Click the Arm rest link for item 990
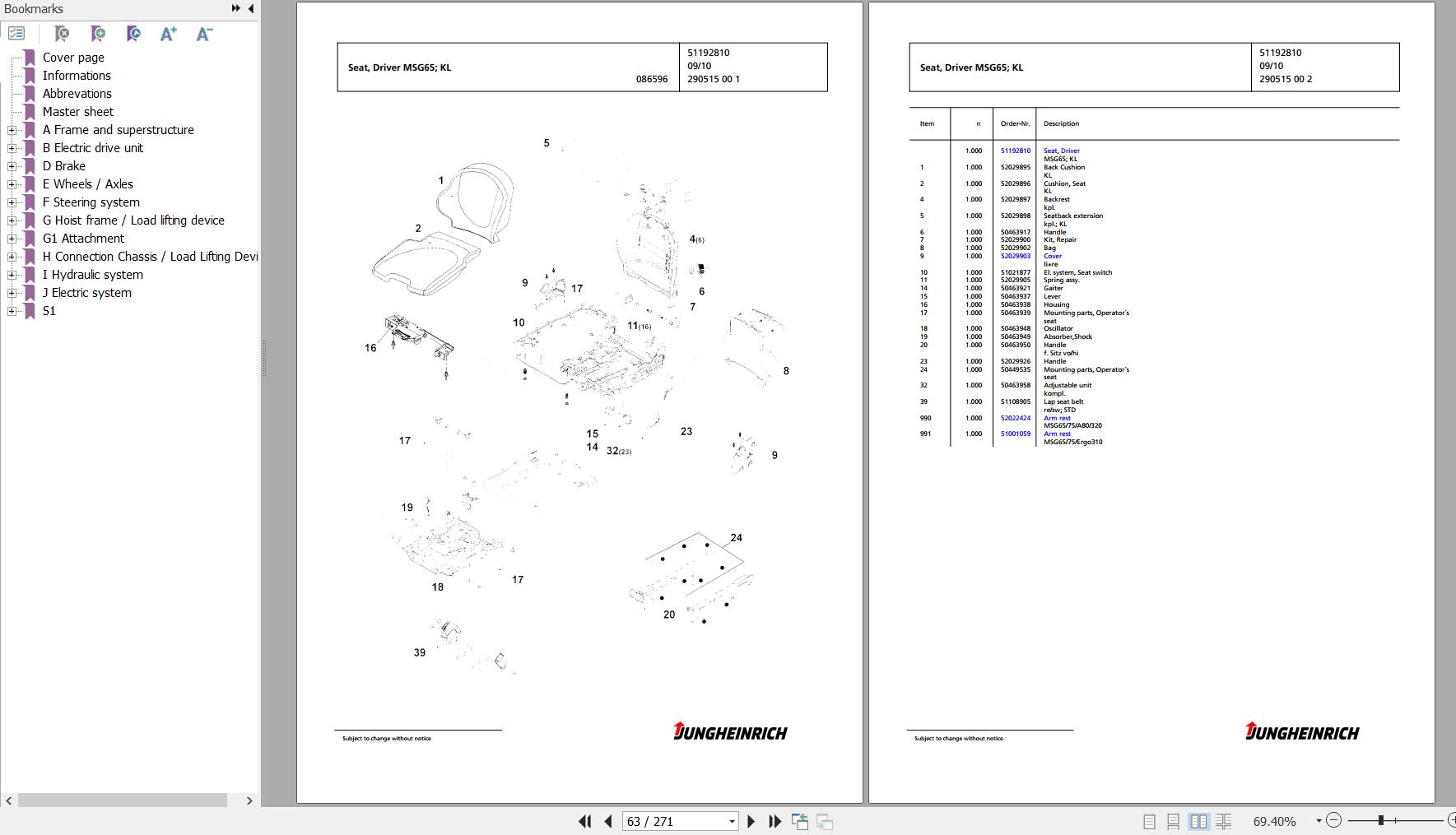Image resolution: width=1456 pixels, height=835 pixels. tap(1057, 418)
